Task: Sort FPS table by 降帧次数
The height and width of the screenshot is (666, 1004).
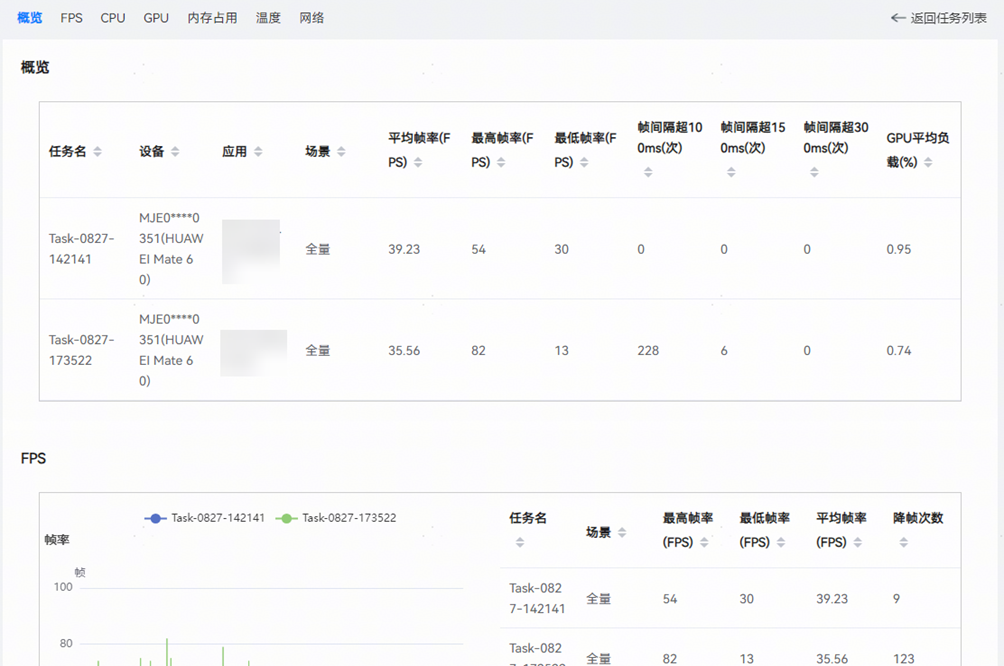Action: (x=903, y=542)
